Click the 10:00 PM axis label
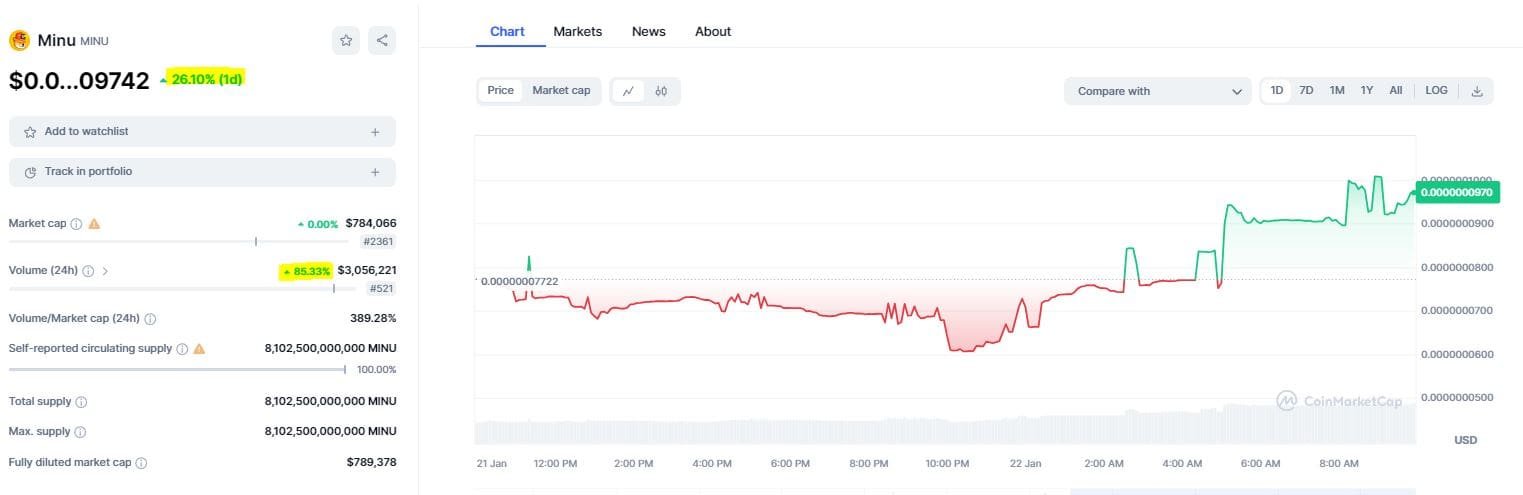1523x495 pixels. (947, 464)
